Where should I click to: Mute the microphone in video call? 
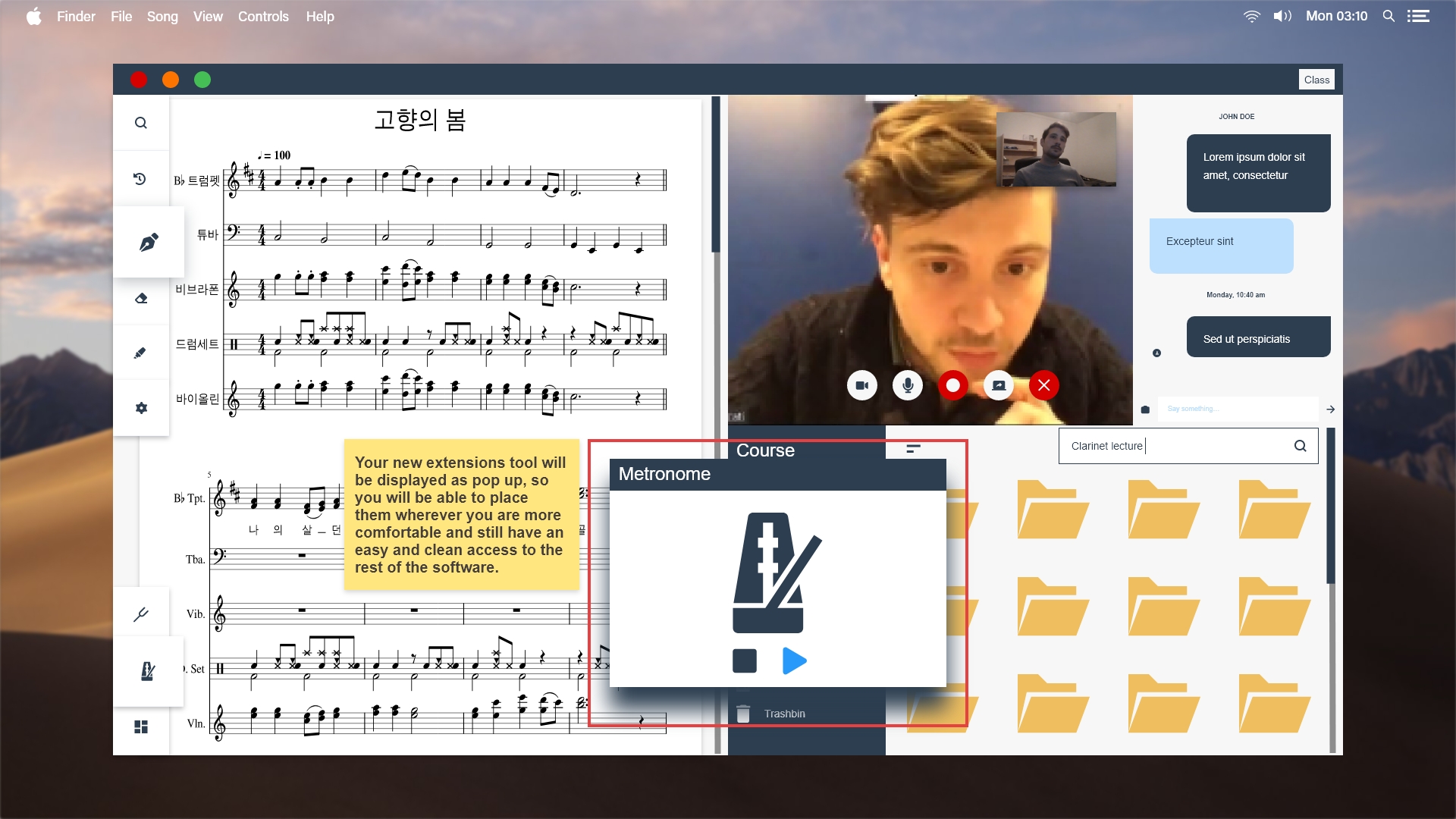908,385
